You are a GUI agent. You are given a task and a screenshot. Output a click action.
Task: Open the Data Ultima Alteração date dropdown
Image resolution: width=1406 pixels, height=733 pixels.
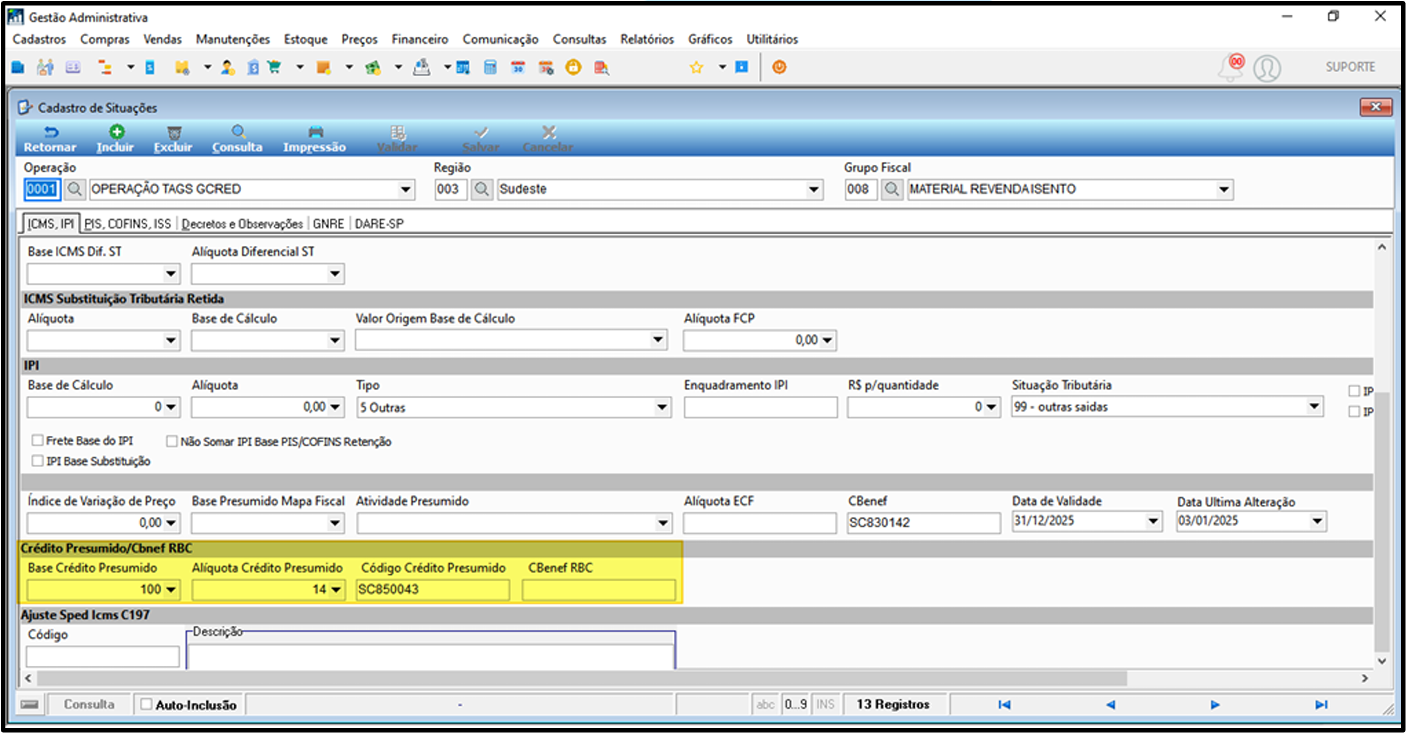1317,522
